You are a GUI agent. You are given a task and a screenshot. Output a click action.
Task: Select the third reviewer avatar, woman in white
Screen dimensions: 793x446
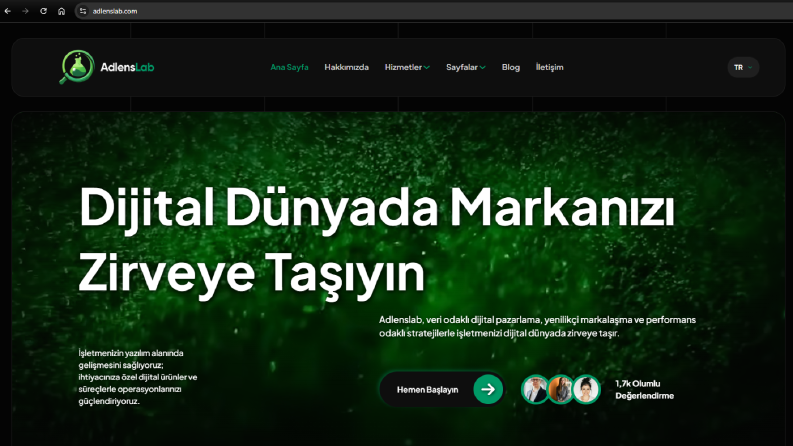586,389
